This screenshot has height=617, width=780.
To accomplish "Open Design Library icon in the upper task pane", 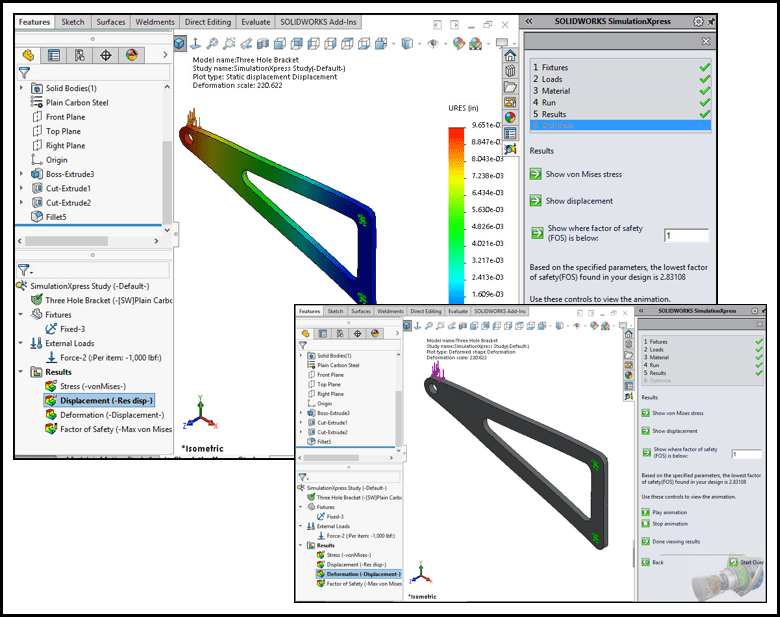I will [510, 71].
